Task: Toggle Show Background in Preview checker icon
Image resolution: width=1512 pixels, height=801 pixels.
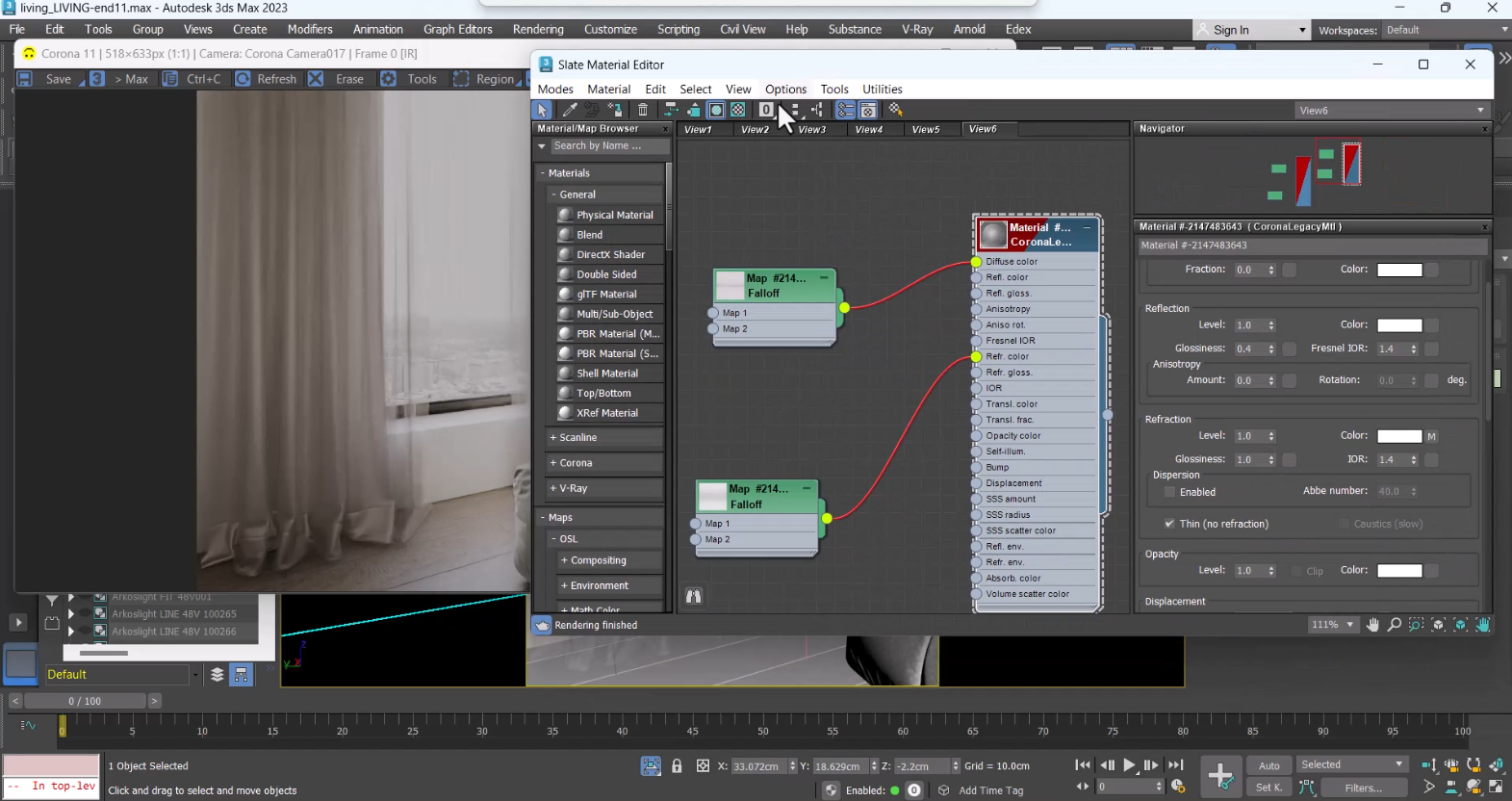Action: click(x=738, y=110)
